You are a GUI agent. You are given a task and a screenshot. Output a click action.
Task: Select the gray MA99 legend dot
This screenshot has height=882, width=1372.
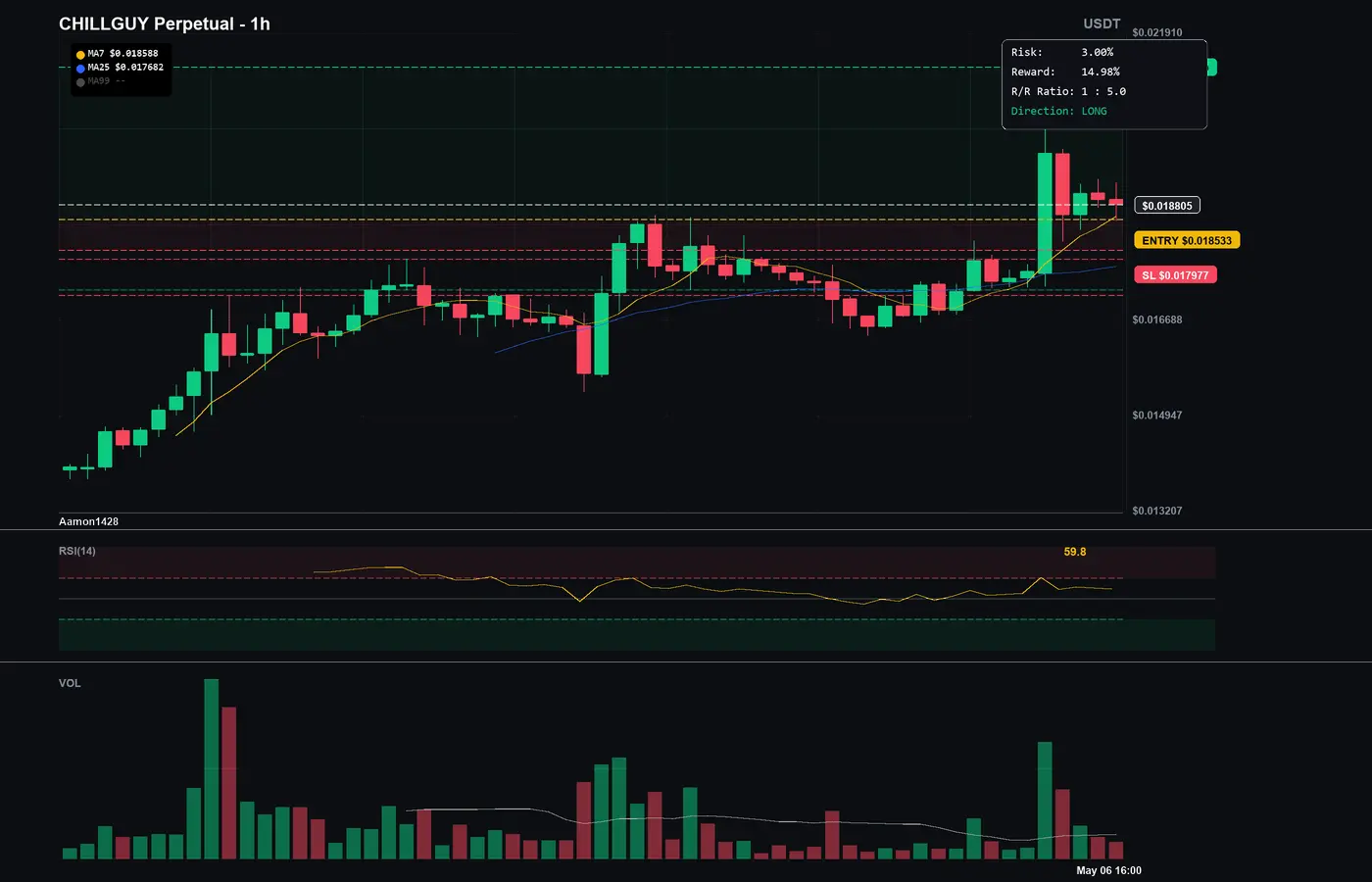[x=80, y=82]
